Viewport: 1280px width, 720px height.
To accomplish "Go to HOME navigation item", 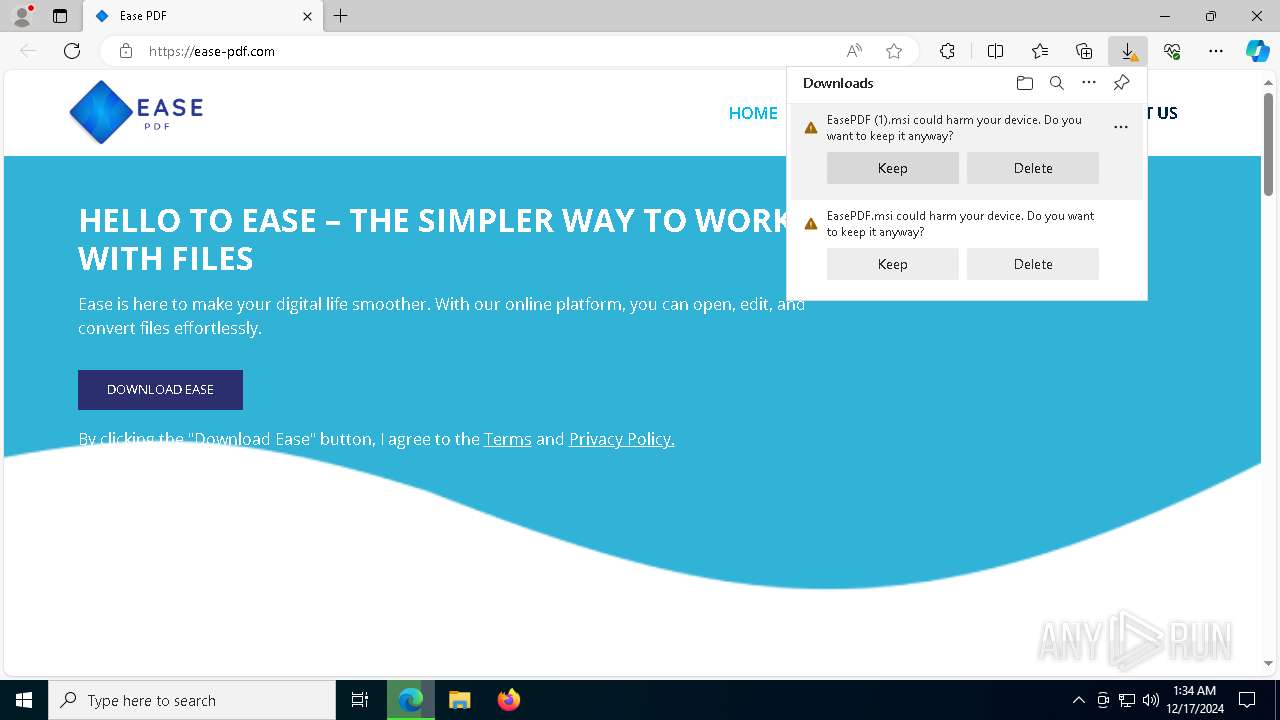I will click(753, 113).
